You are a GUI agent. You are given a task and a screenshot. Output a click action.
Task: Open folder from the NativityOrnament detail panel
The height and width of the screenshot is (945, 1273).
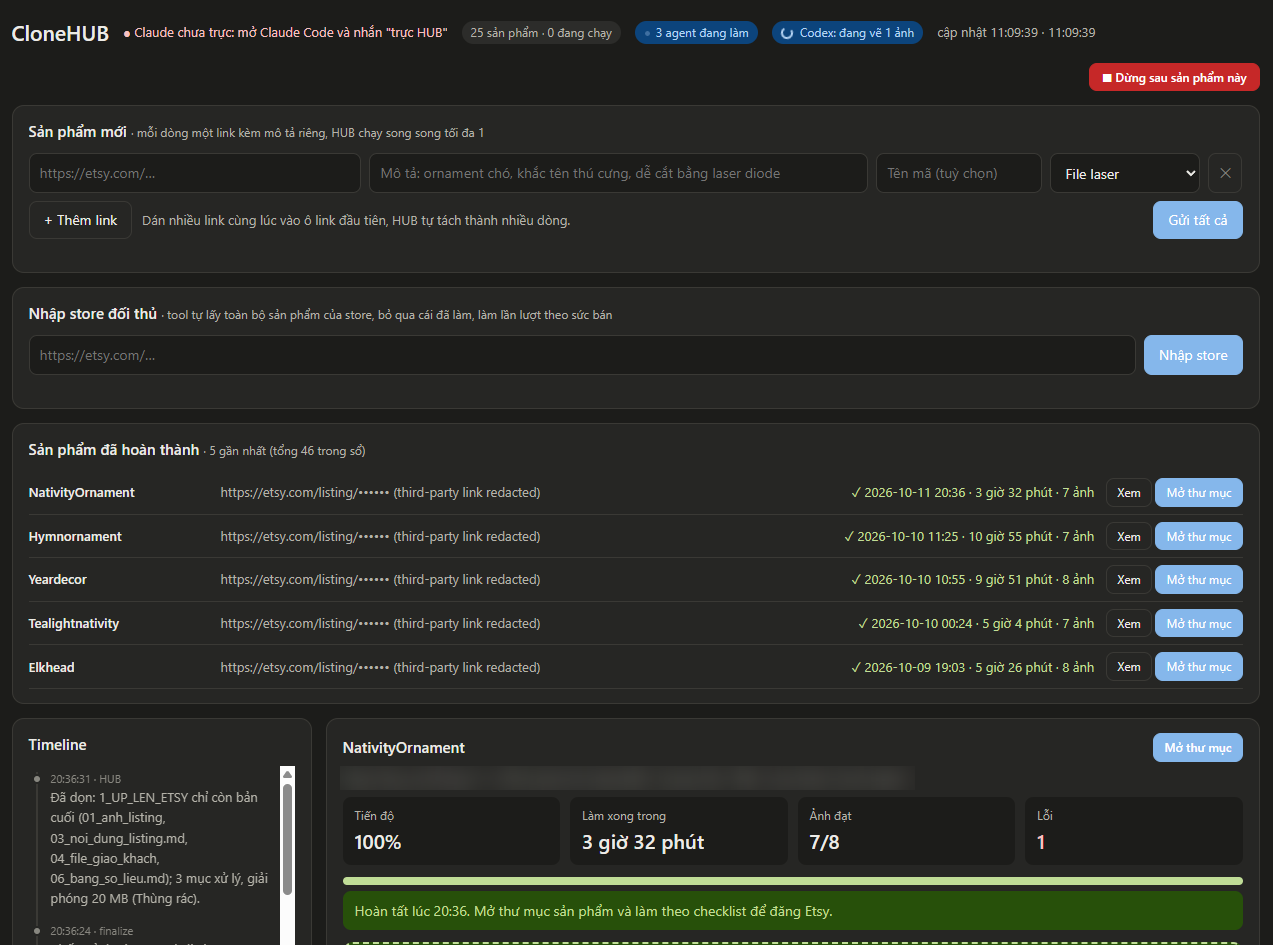1198,748
